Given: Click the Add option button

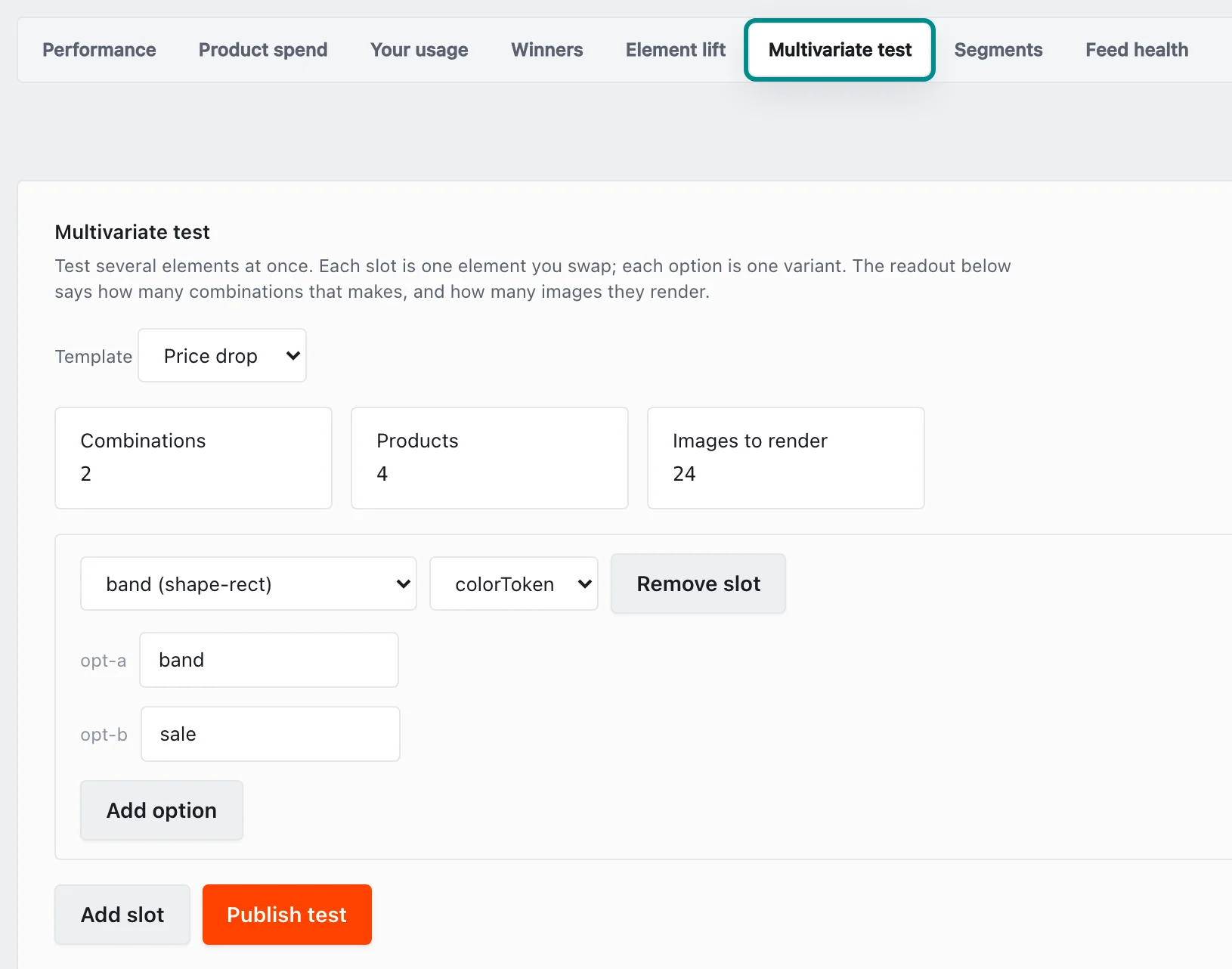Looking at the screenshot, I should (162, 810).
